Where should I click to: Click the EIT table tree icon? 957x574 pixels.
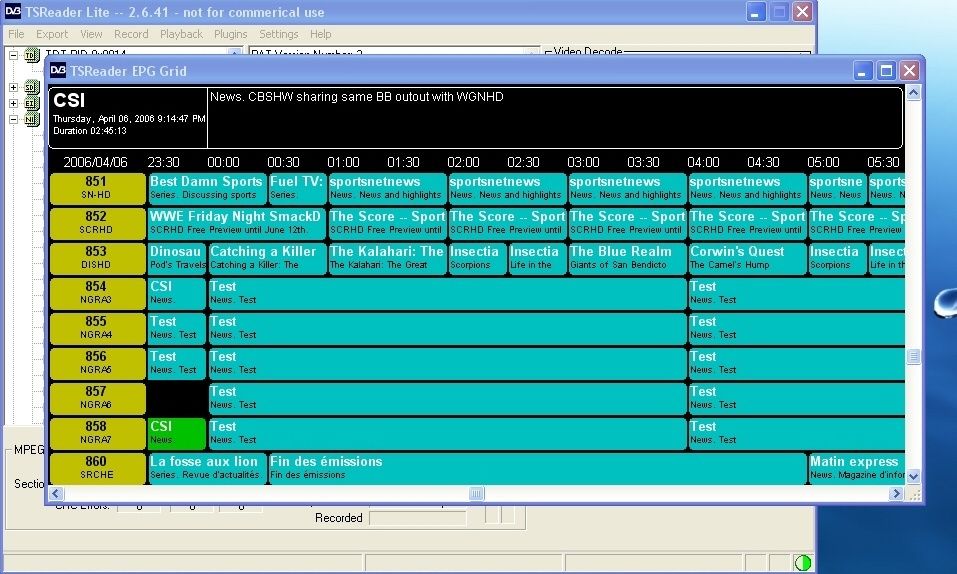click(x=32, y=103)
